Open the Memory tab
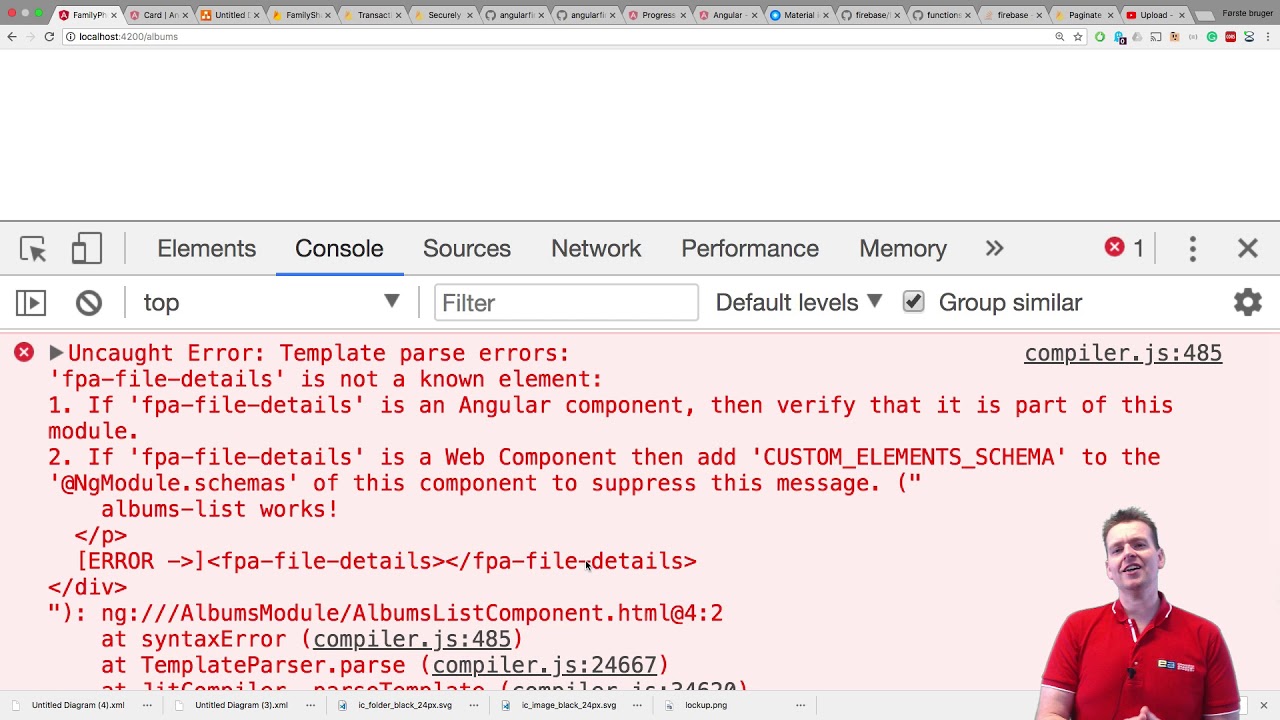 click(903, 249)
